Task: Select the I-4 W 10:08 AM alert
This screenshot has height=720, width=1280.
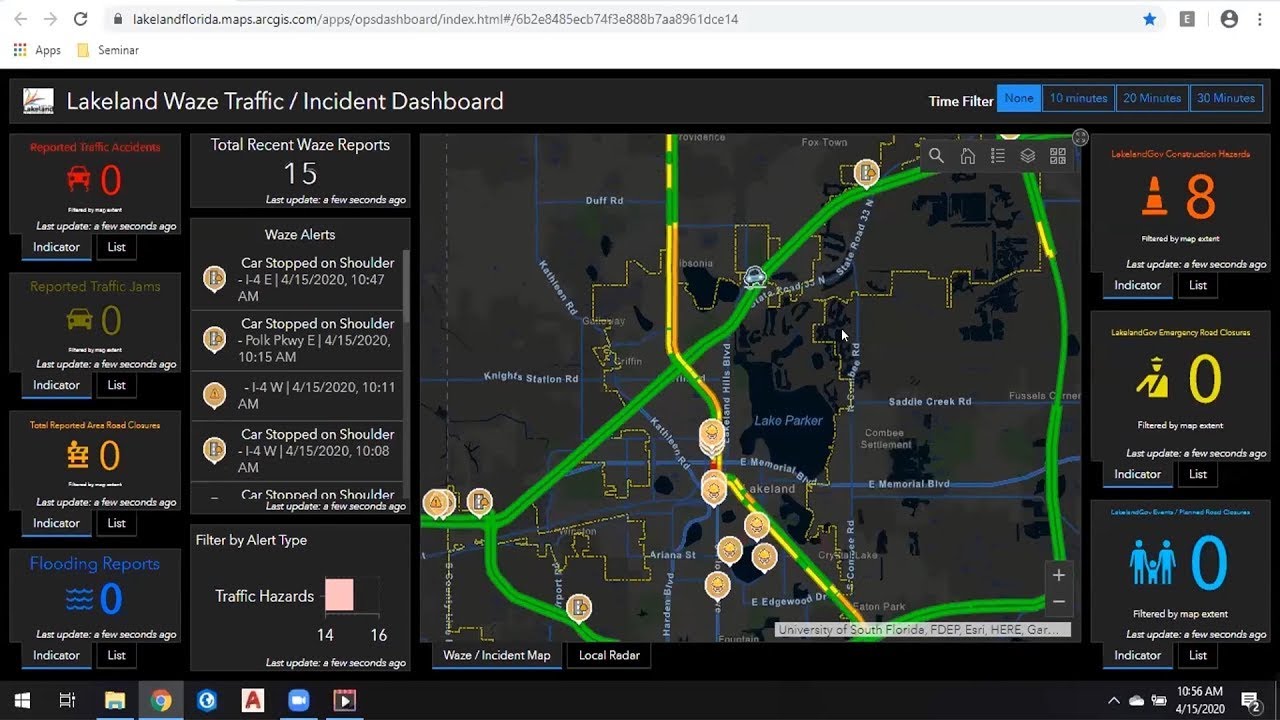Action: click(x=297, y=450)
